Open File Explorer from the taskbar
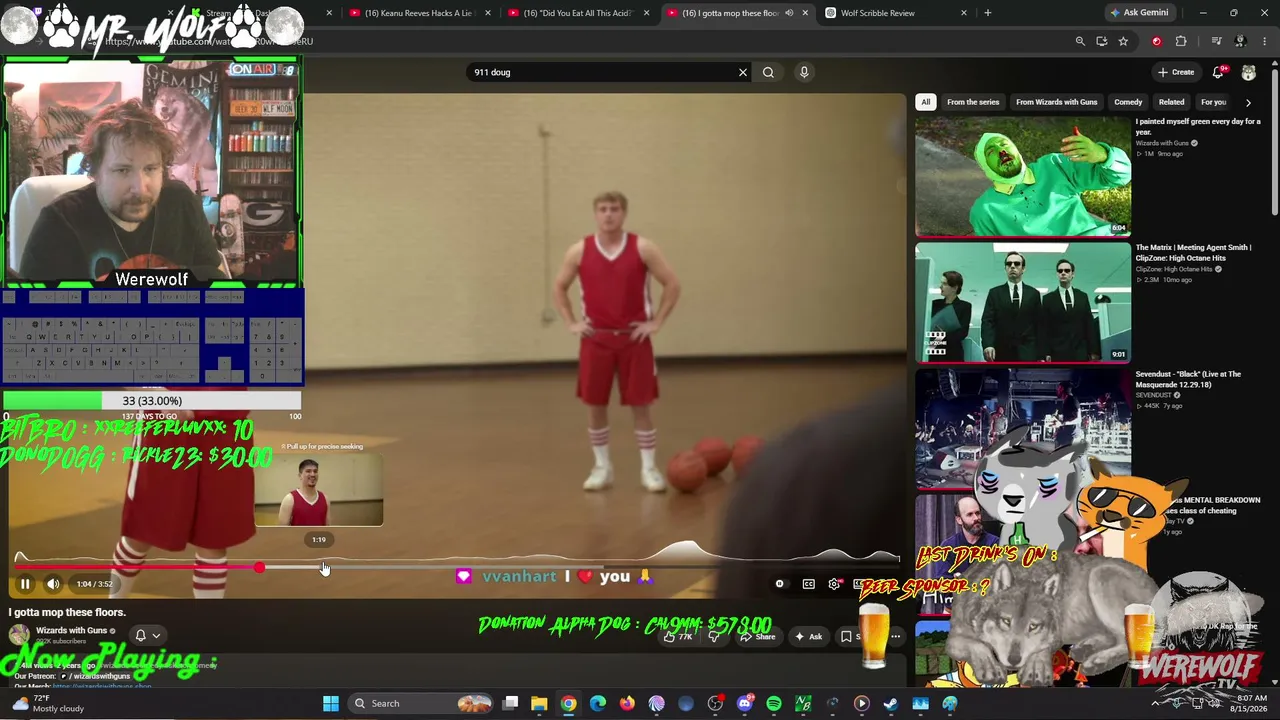Image resolution: width=1280 pixels, height=720 pixels. [x=539, y=703]
